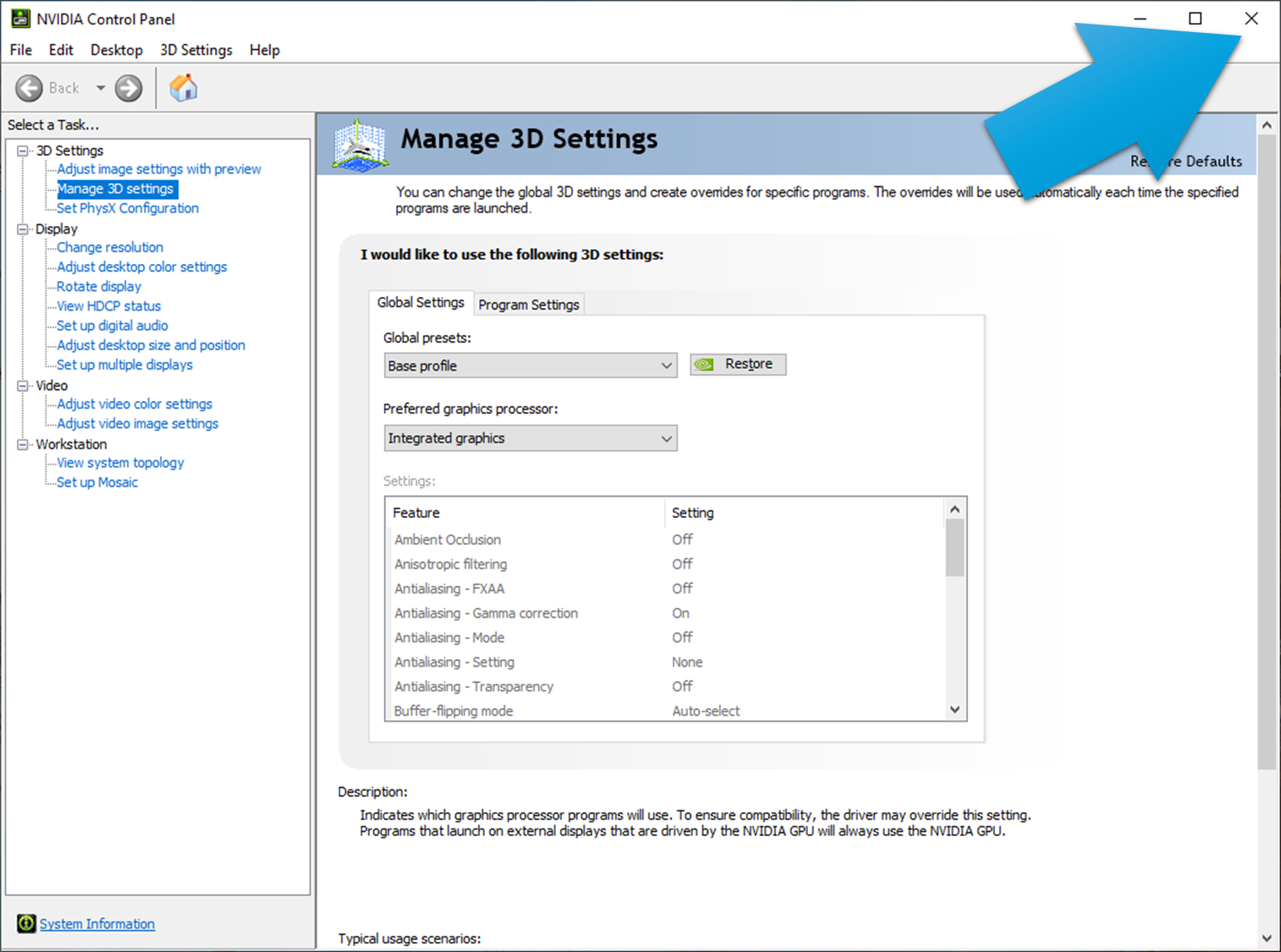The height and width of the screenshot is (952, 1281).
Task: Click the Restore button
Action: [x=738, y=365]
